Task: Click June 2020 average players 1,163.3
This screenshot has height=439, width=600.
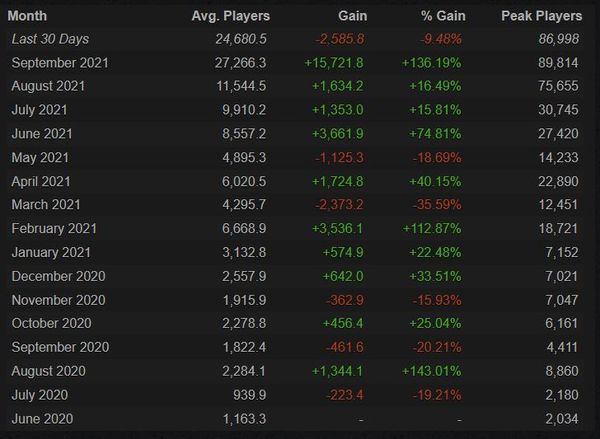Action: [x=244, y=419]
